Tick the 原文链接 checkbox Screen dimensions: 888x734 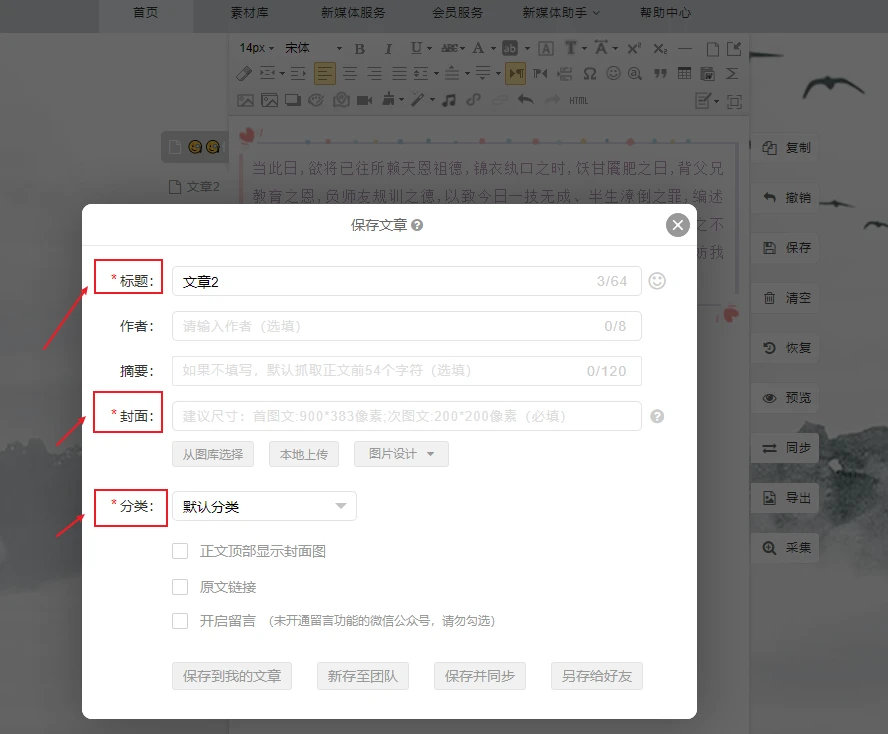click(180, 587)
